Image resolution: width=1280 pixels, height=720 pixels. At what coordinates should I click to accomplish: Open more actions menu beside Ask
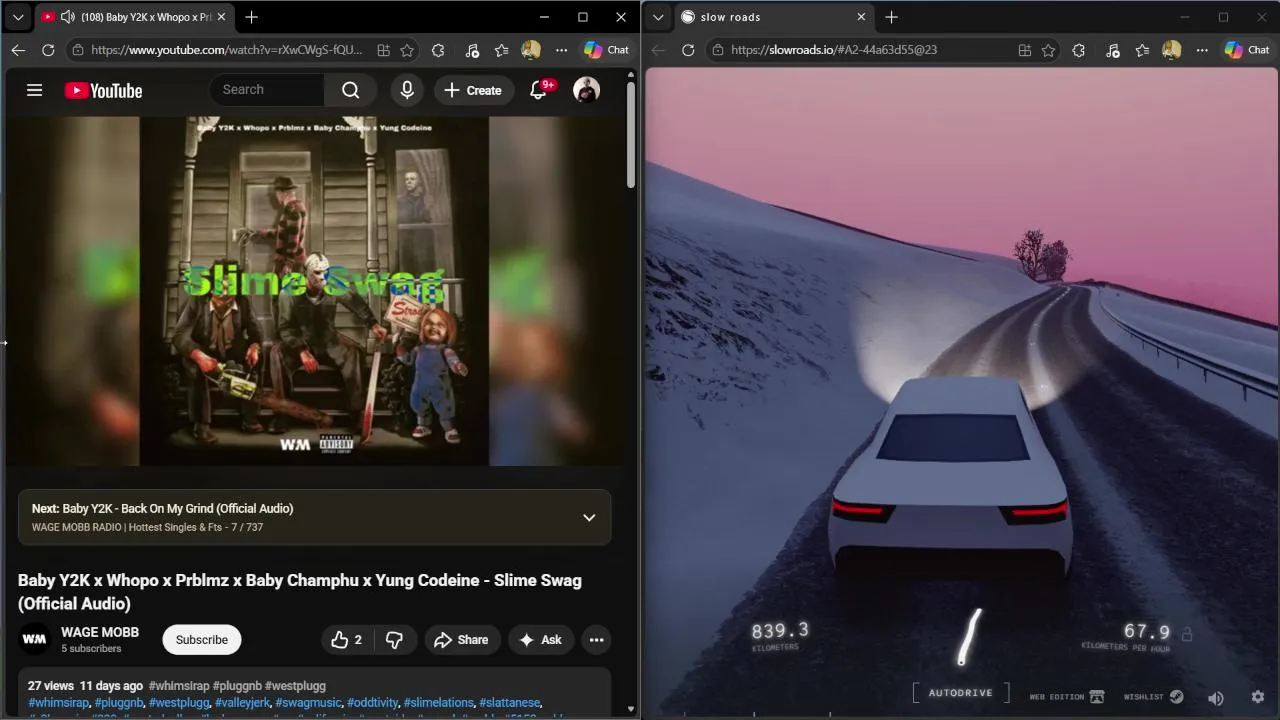pyautogui.click(x=596, y=640)
